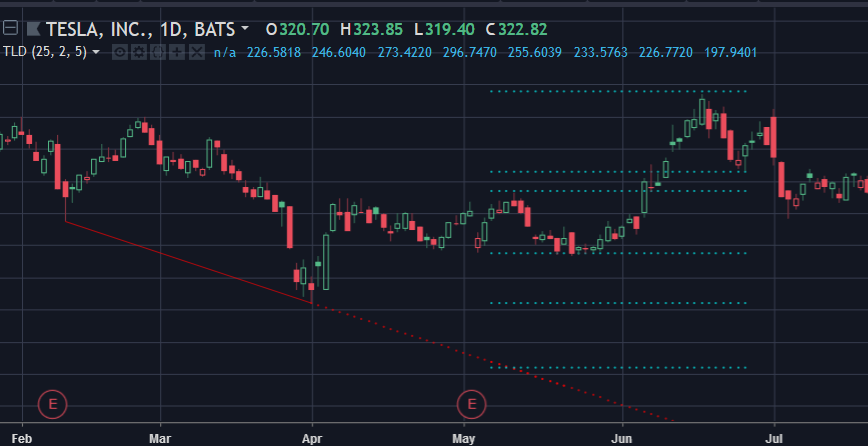Click the TLD value 233.5763
868x446 pixels.
(601, 53)
